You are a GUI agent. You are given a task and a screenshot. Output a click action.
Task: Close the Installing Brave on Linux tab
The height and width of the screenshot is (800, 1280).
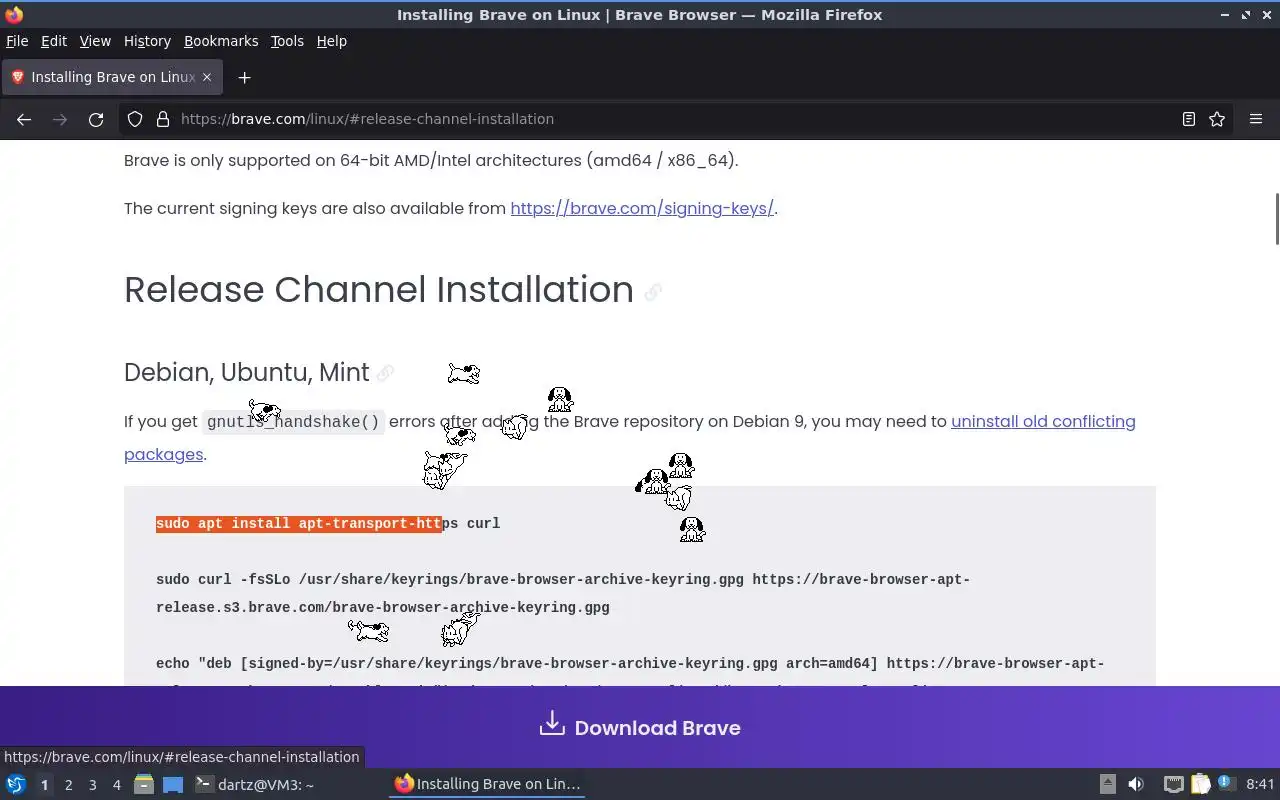pyautogui.click(x=207, y=77)
